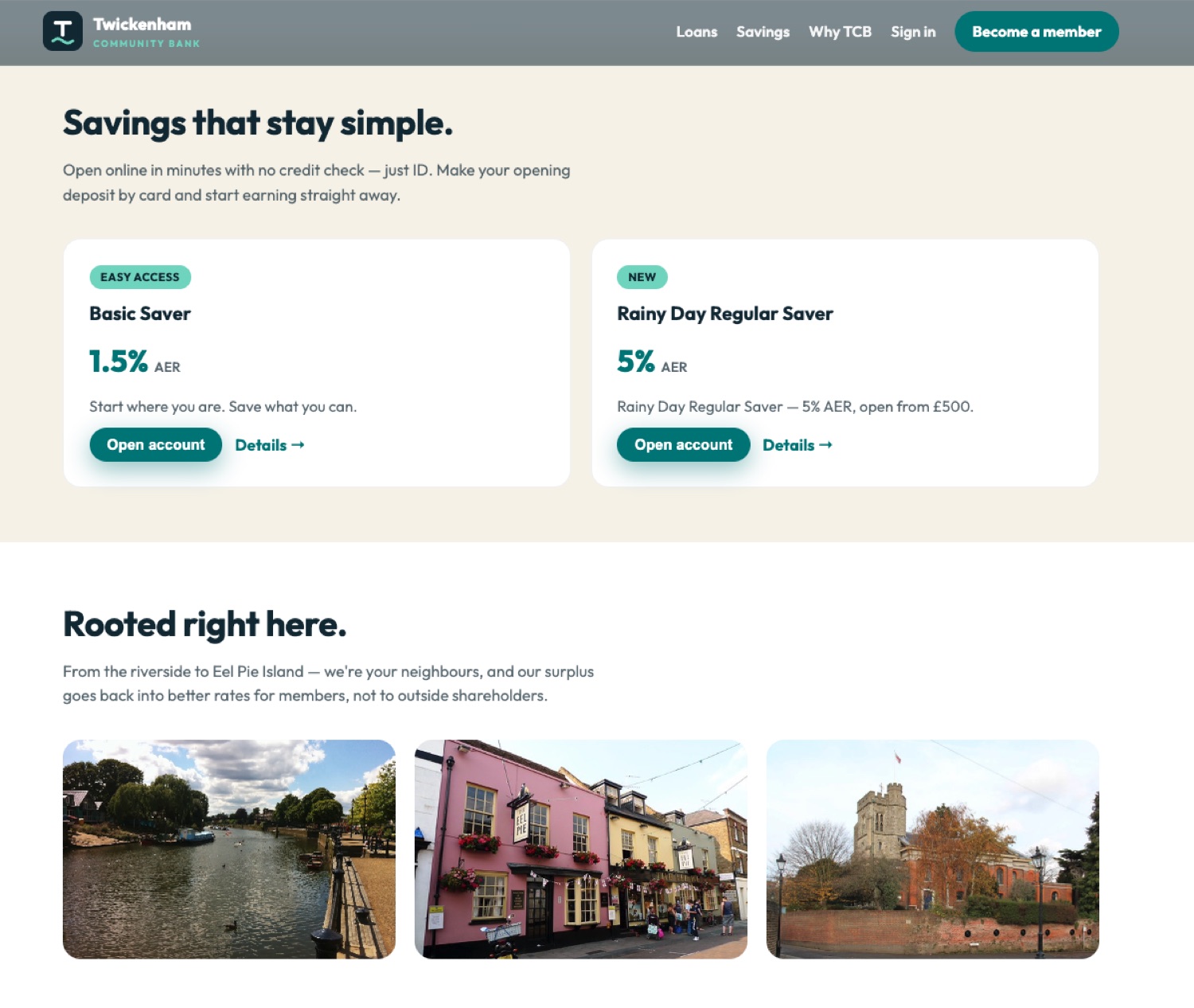
Task: Click the Twickenham Community Bank wordmark text
Action: point(146,33)
